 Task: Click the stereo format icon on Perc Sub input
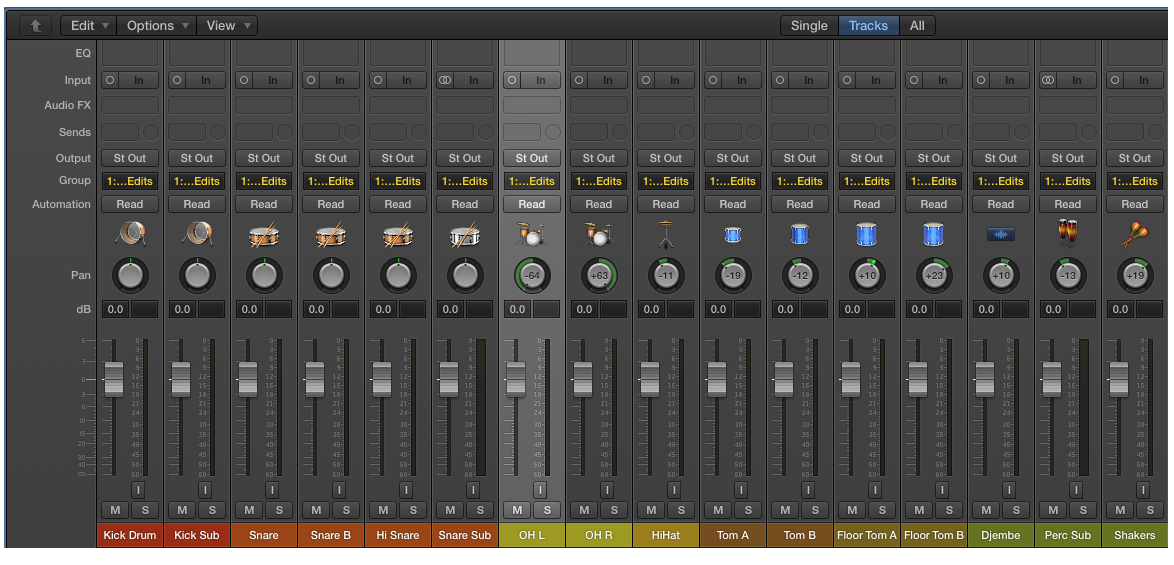[1048, 80]
